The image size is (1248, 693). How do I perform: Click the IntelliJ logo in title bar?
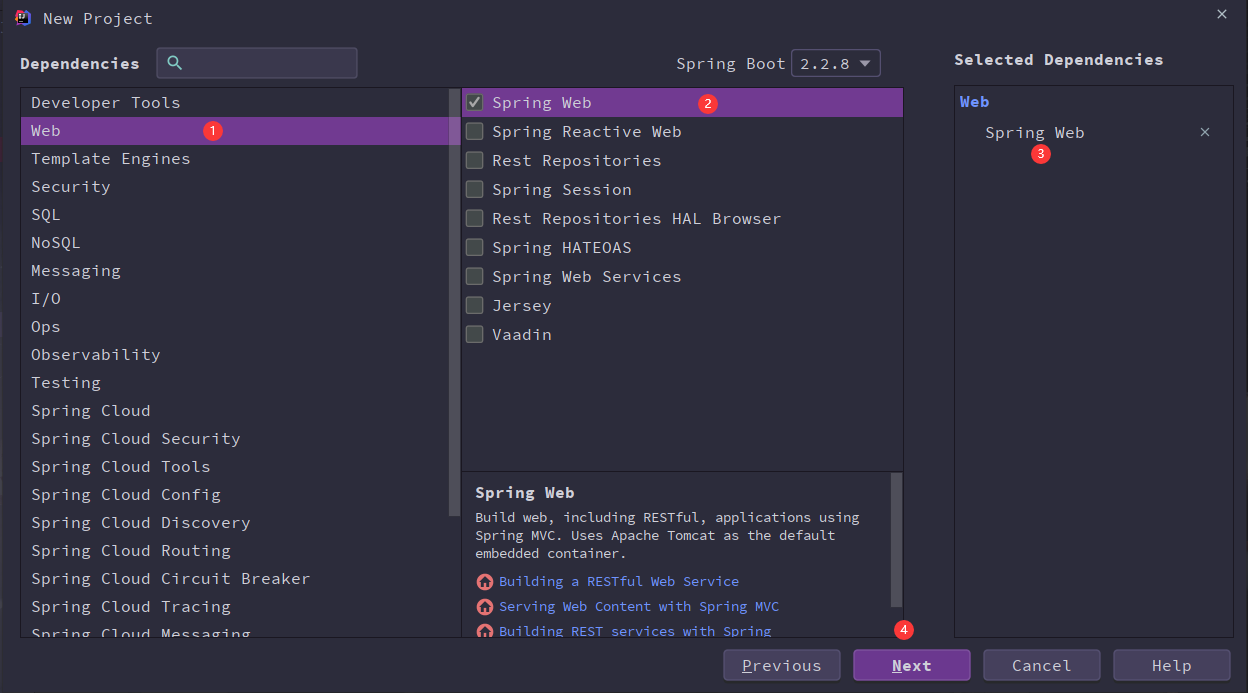(23, 17)
